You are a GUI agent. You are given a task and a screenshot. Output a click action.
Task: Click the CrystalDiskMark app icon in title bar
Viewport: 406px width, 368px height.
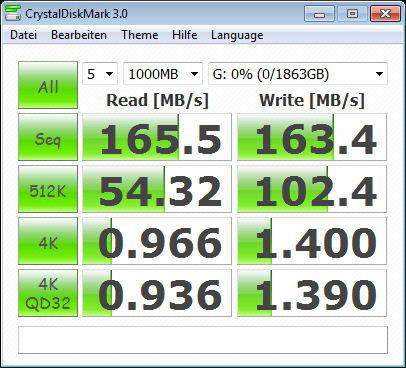pos(13,13)
